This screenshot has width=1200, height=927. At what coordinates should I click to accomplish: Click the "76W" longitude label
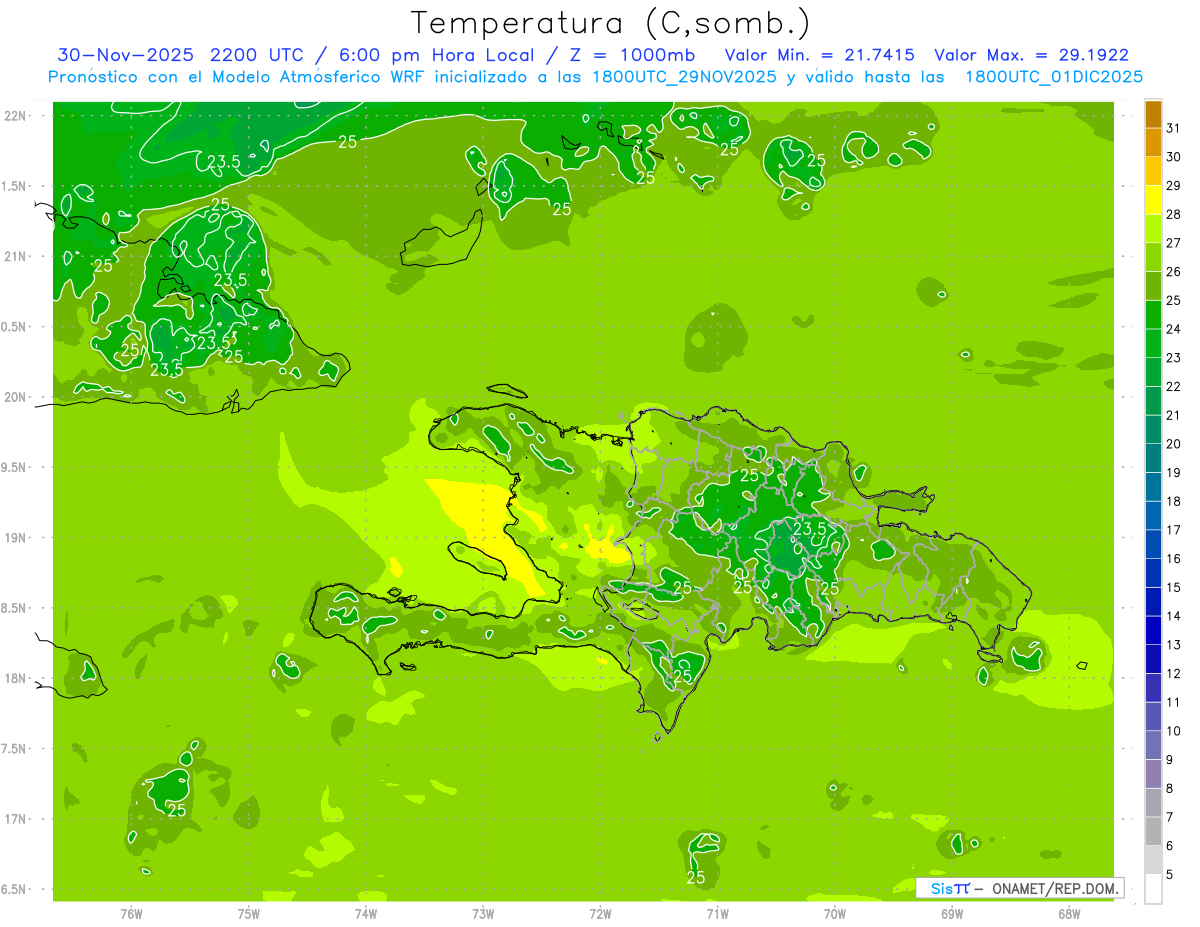tap(131, 914)
